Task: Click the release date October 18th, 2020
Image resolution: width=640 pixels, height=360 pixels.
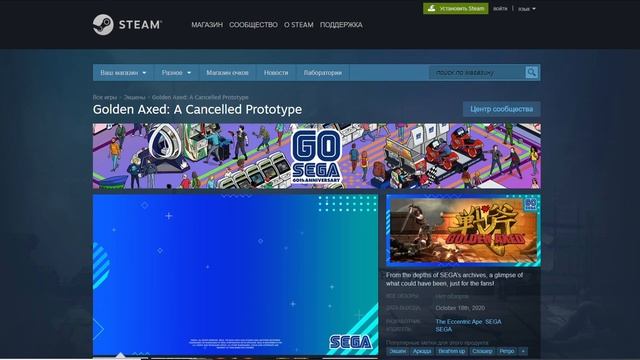Action: pyautogui.click(x=460, y=308)
